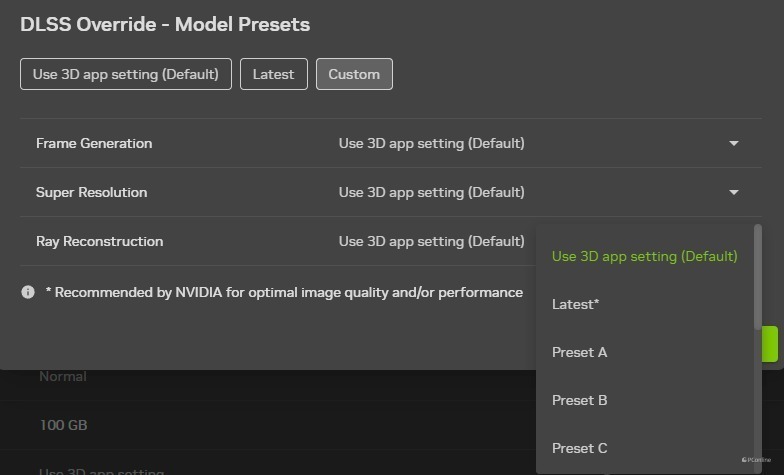Click the dropdown list's vertical scrollbar
Image resolution: width=784 pixels, height=475 pixels.
click(x=757, y=280)
